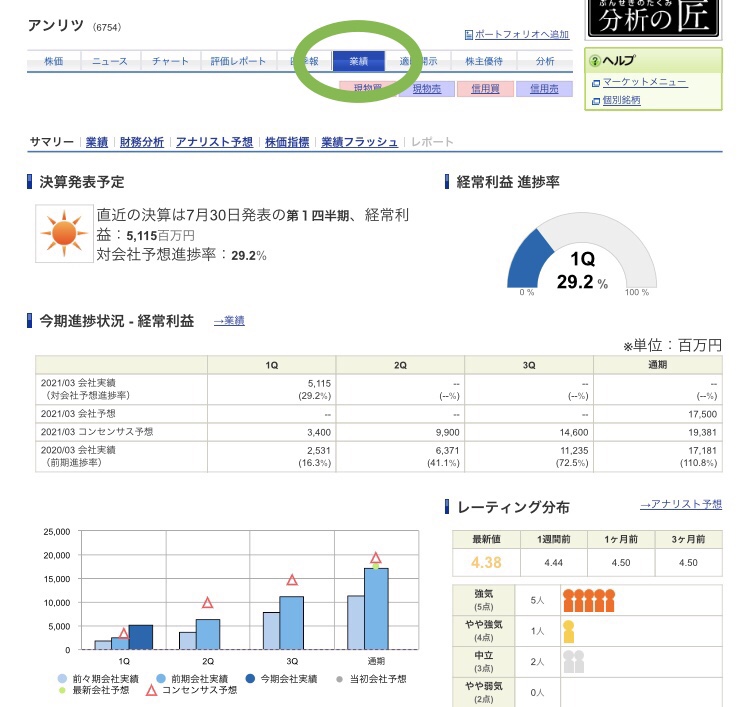Click the 19,381 consensus value
Image resolution: width=740 pixels, height=707 pixels.
click(702, 433)
